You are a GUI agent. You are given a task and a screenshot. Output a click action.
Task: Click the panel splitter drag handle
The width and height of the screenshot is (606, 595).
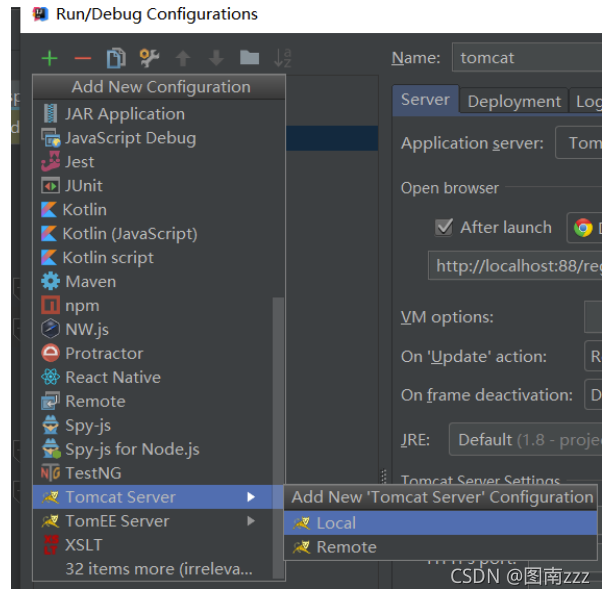coord(384,476)
